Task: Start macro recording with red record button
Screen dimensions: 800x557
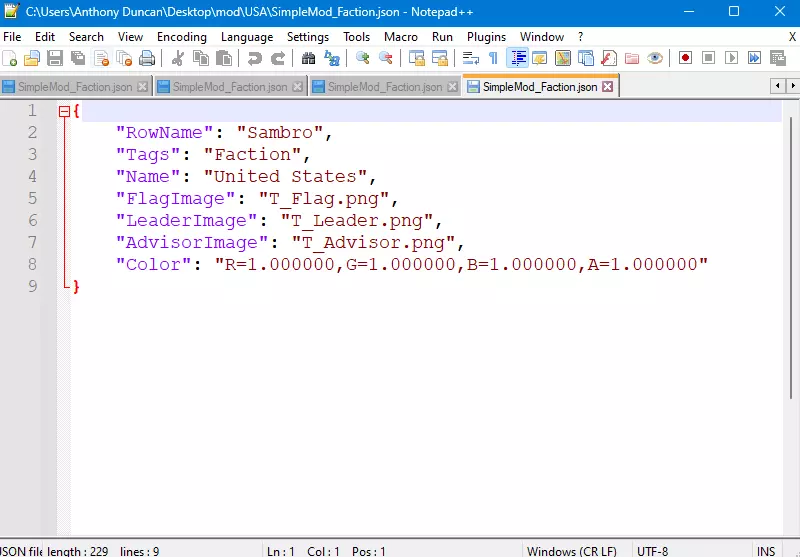Action: [685, 59]
